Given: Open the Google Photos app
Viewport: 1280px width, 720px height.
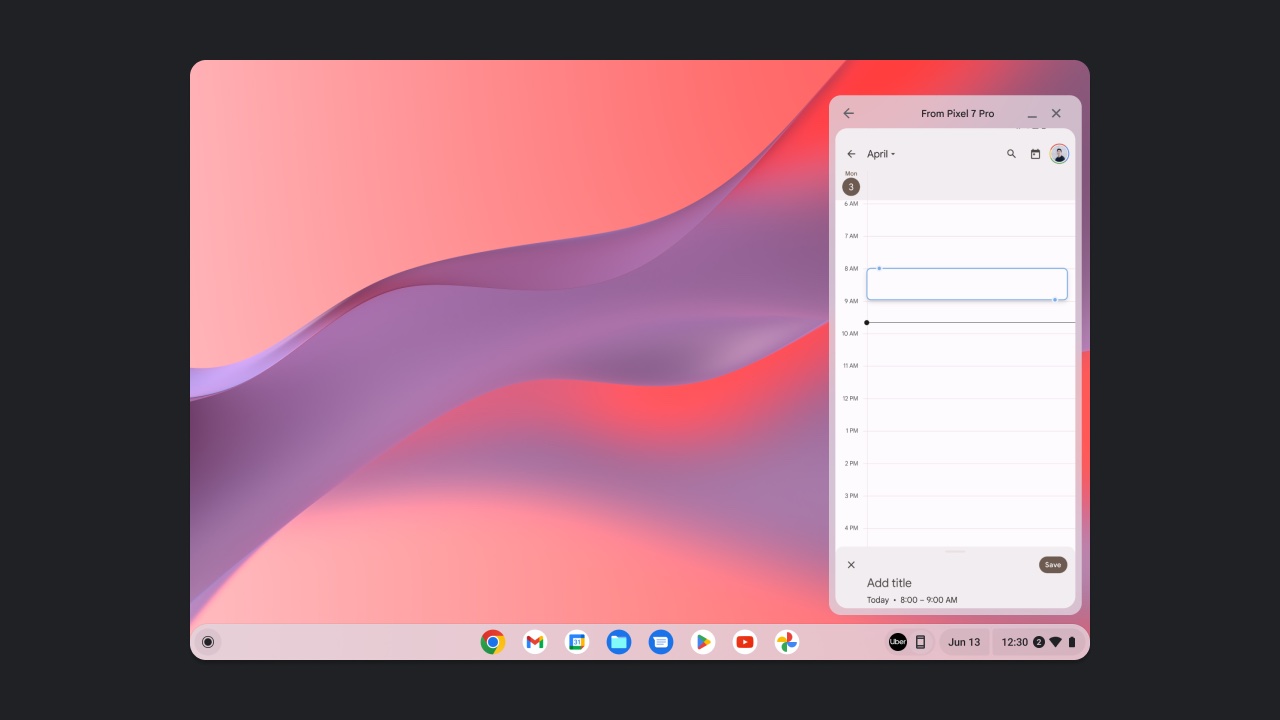Looking at the screenshot, I should 787,642.
